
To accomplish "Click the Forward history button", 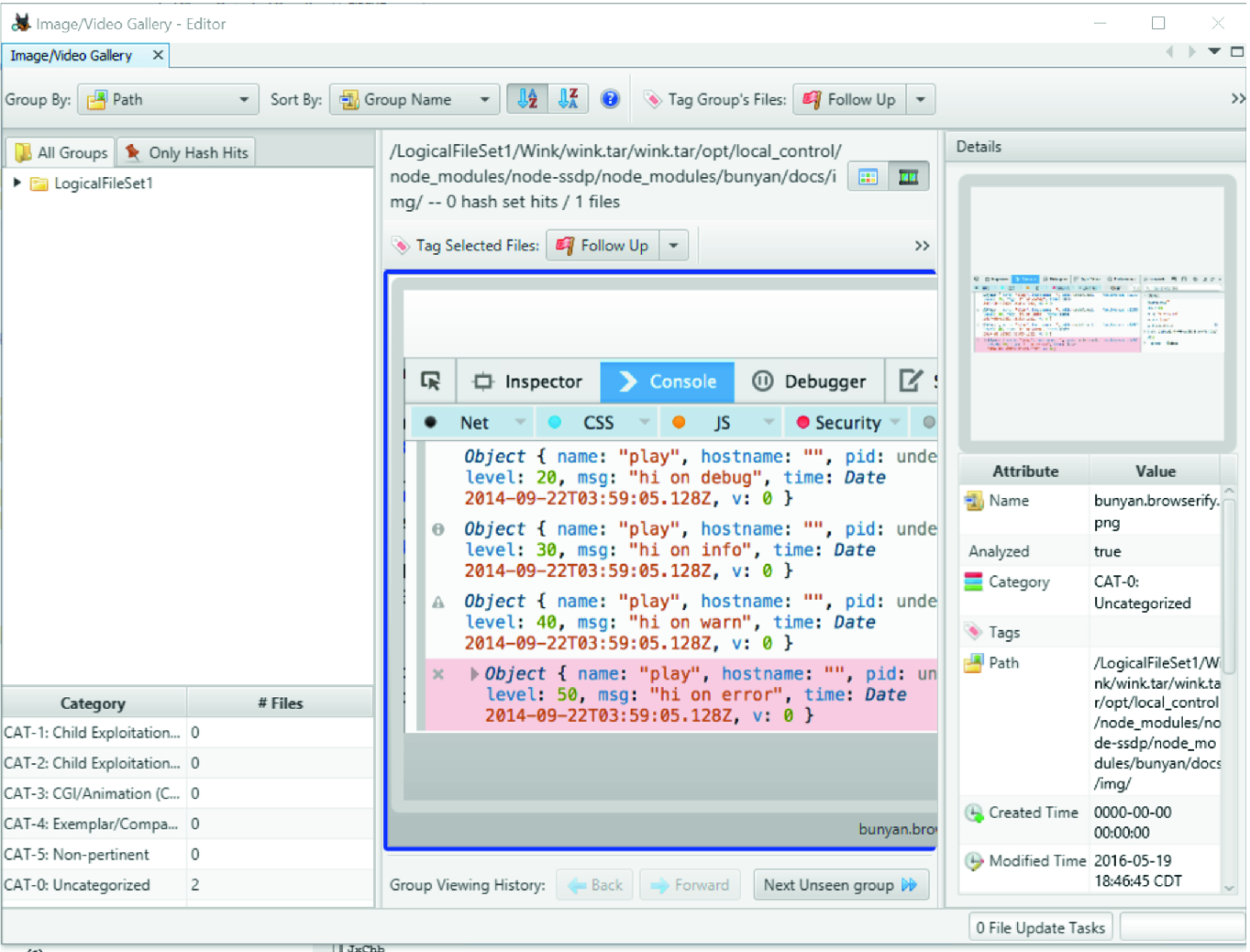I will [x=690, y=885].
